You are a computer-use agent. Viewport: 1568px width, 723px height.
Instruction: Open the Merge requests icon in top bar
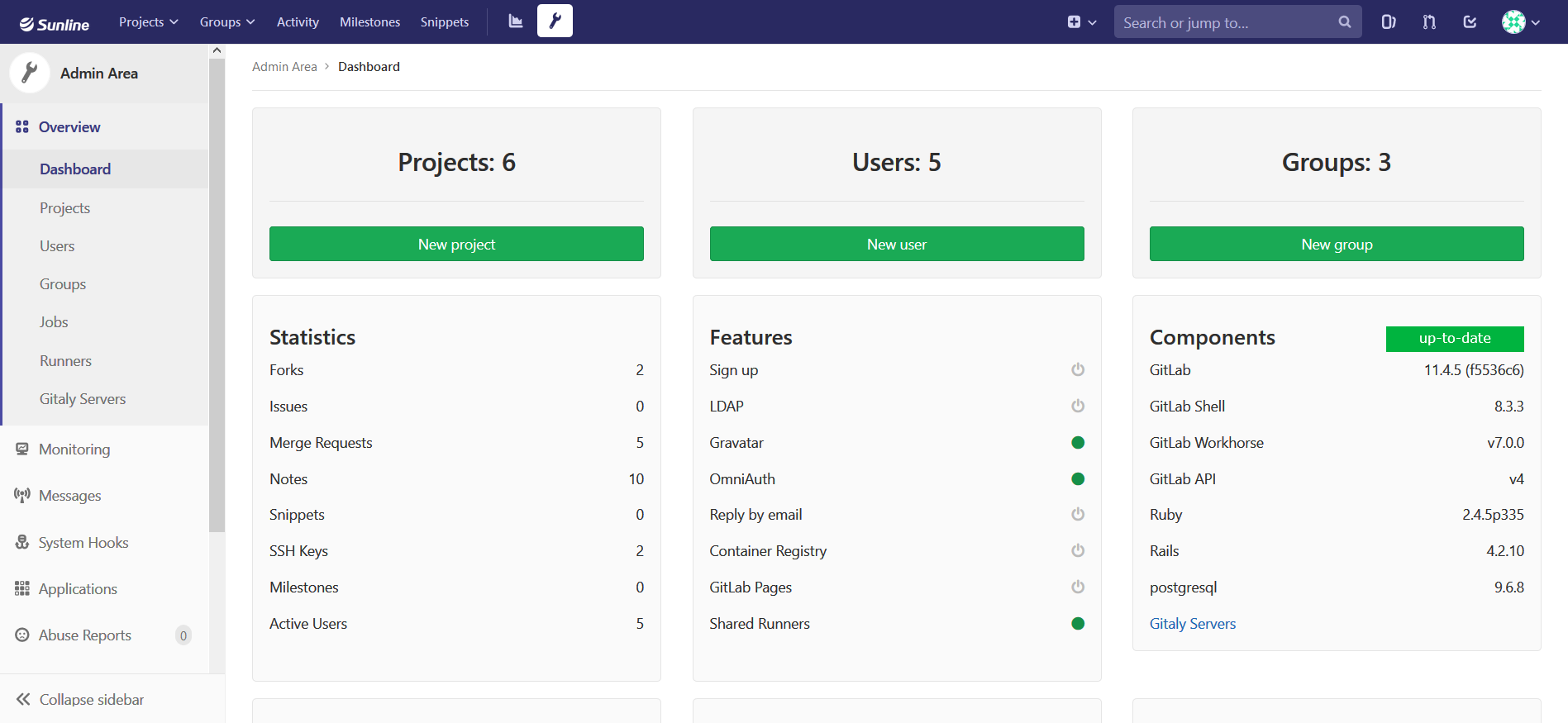pyautogui.click(x=1429, y=22)
